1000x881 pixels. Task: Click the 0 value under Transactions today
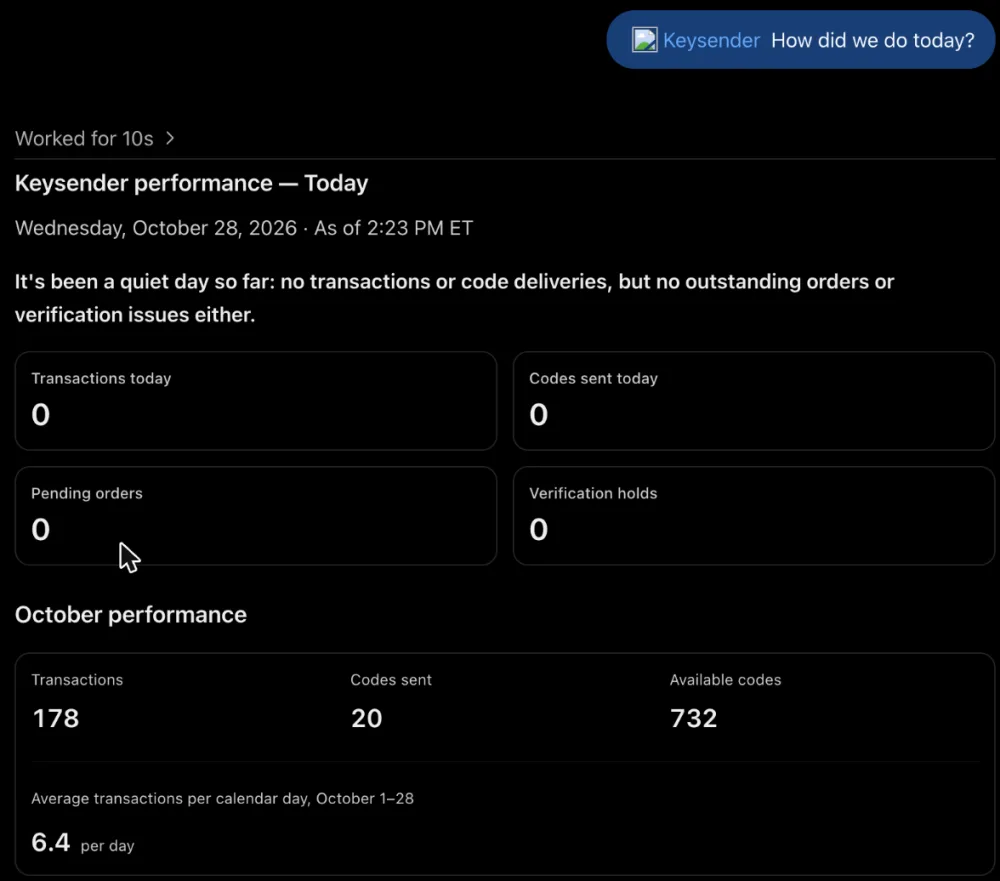(x=41, y=415)
